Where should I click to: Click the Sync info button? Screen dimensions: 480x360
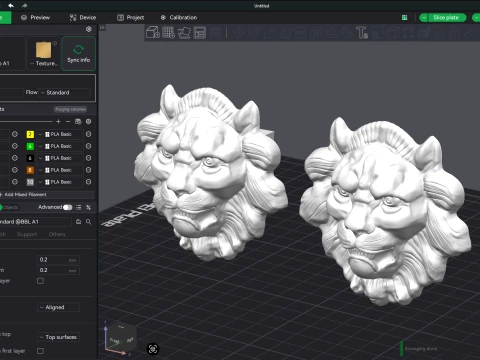(x=79, y=53)
